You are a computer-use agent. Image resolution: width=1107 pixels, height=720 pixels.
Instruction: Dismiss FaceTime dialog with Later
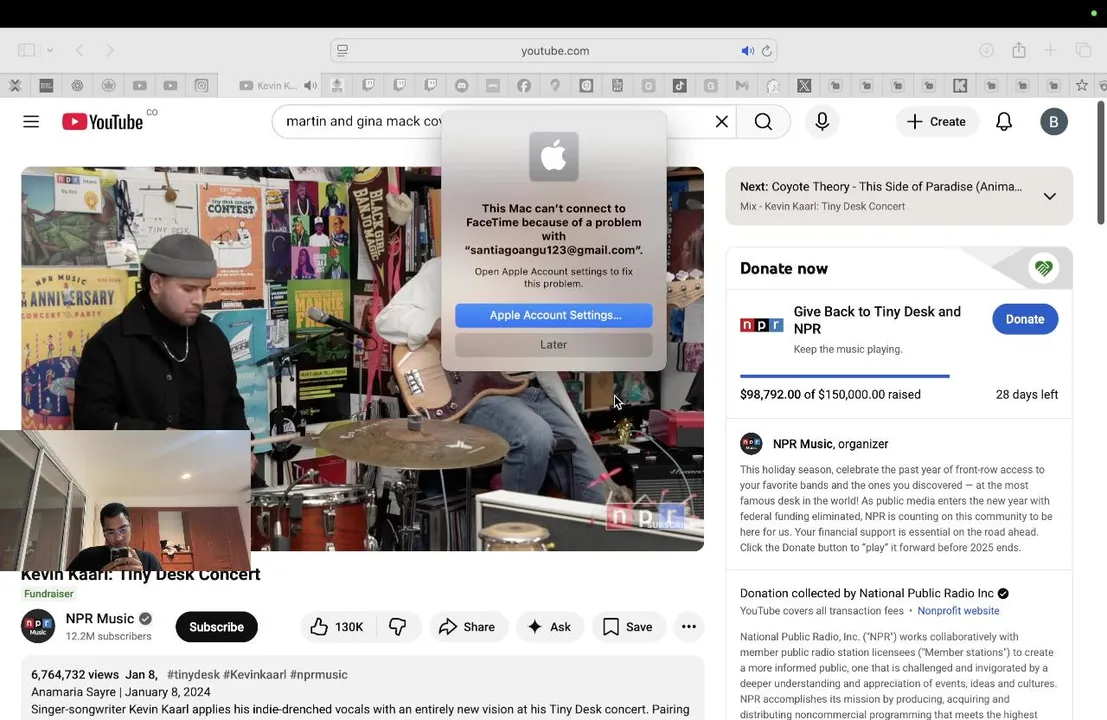(x=554, y=344)
